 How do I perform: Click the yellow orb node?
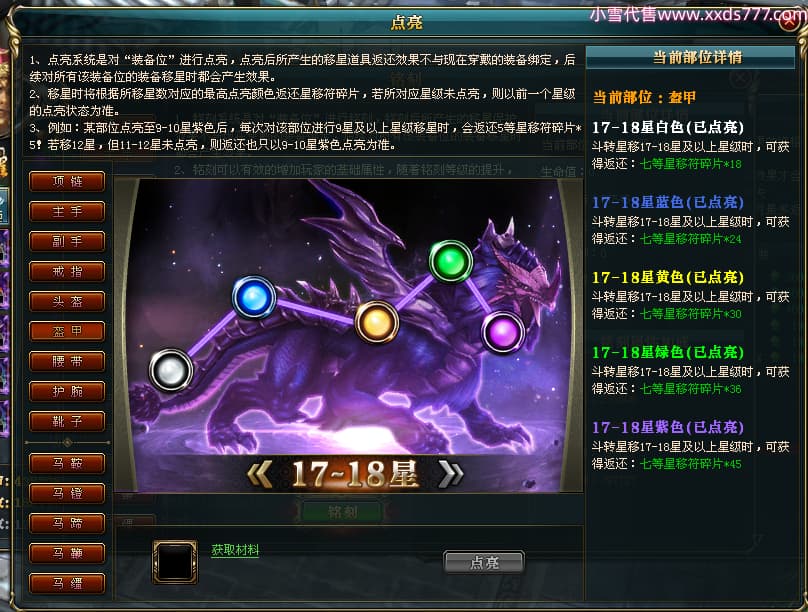[x=377, y=322]
